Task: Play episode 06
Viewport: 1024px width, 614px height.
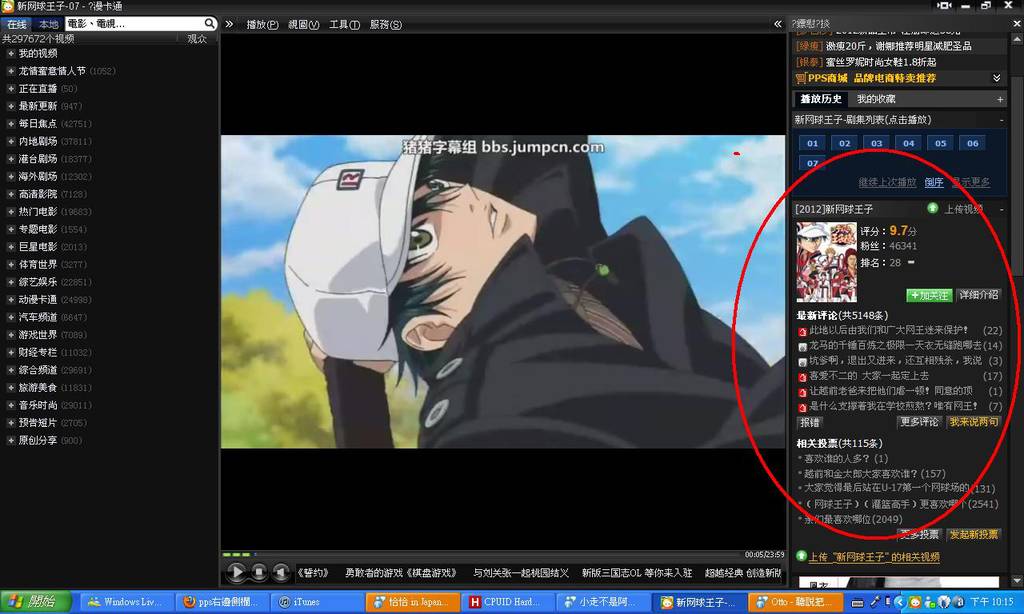Action: click(972, 144)
